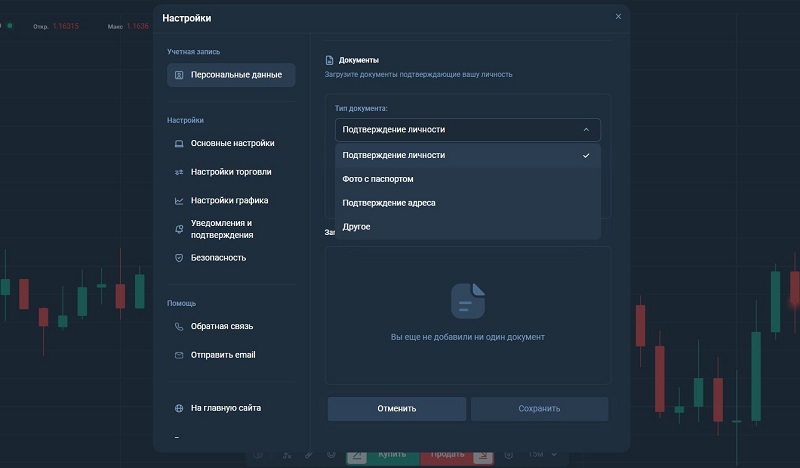800x468 pixels.
Task: Click the bell icon for Уведомления и подтверждения
Action: click(179, 229)
